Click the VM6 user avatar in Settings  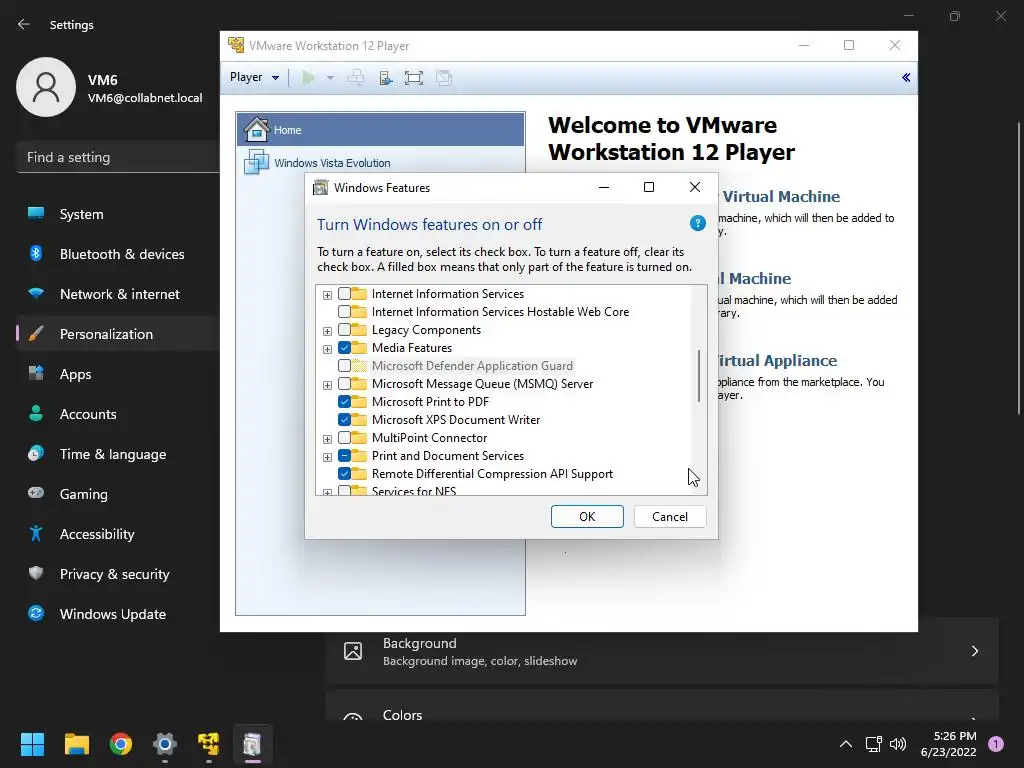pos(46,87)
